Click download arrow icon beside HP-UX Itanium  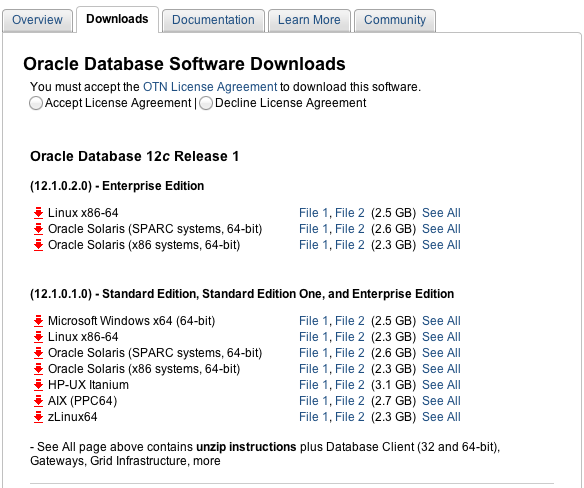click(38, 385)
